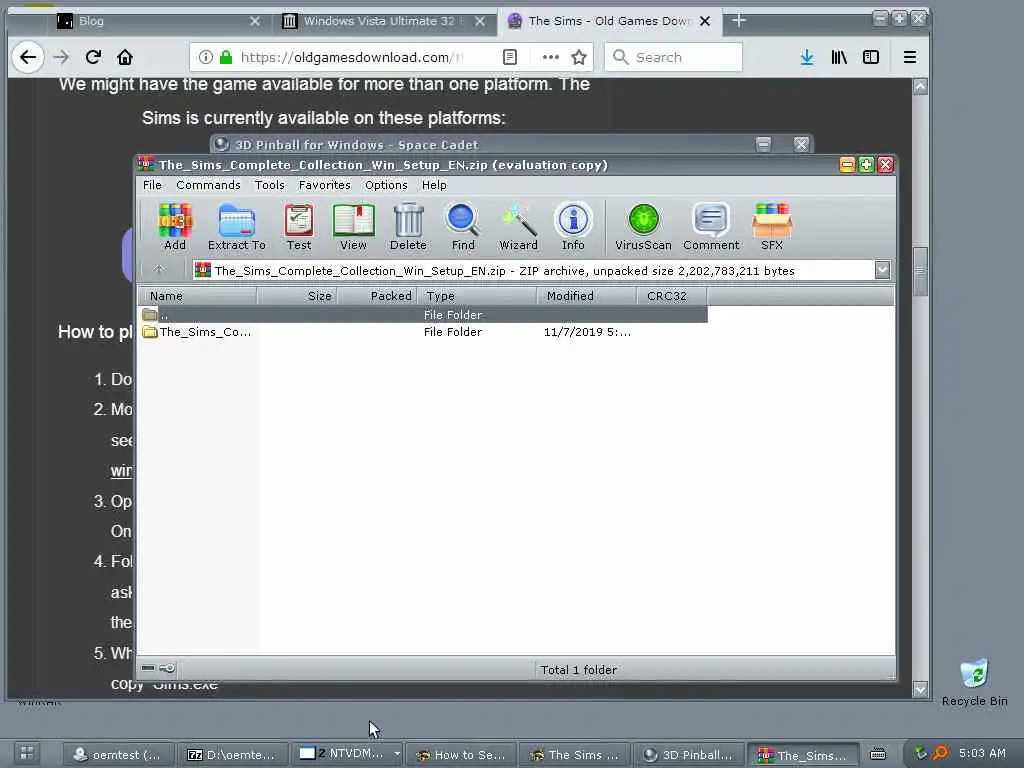Open the Commands menu
The image size is (1024, 768).
click(208, 185)
